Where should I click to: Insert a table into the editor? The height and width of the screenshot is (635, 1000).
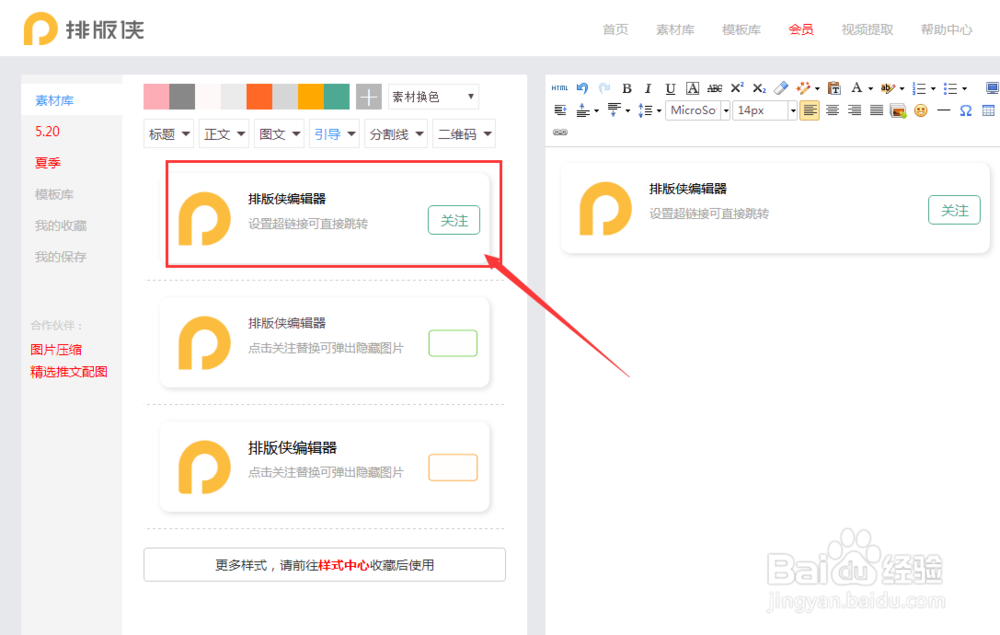point(989,110)
